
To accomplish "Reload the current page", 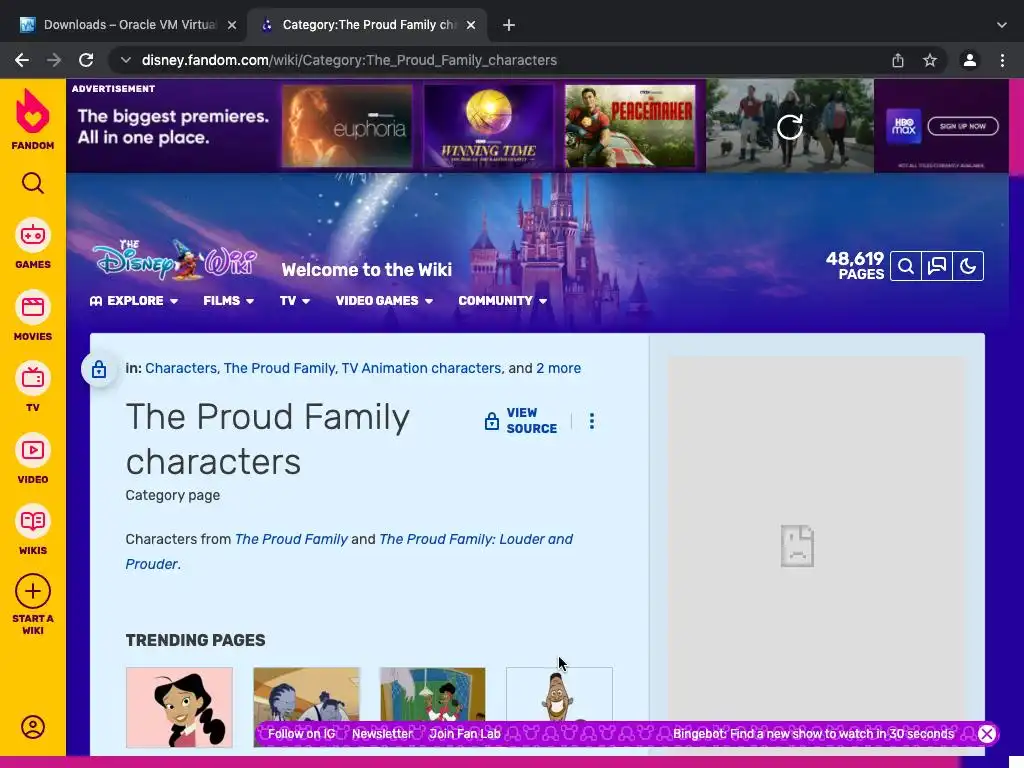I will (86, 60).
